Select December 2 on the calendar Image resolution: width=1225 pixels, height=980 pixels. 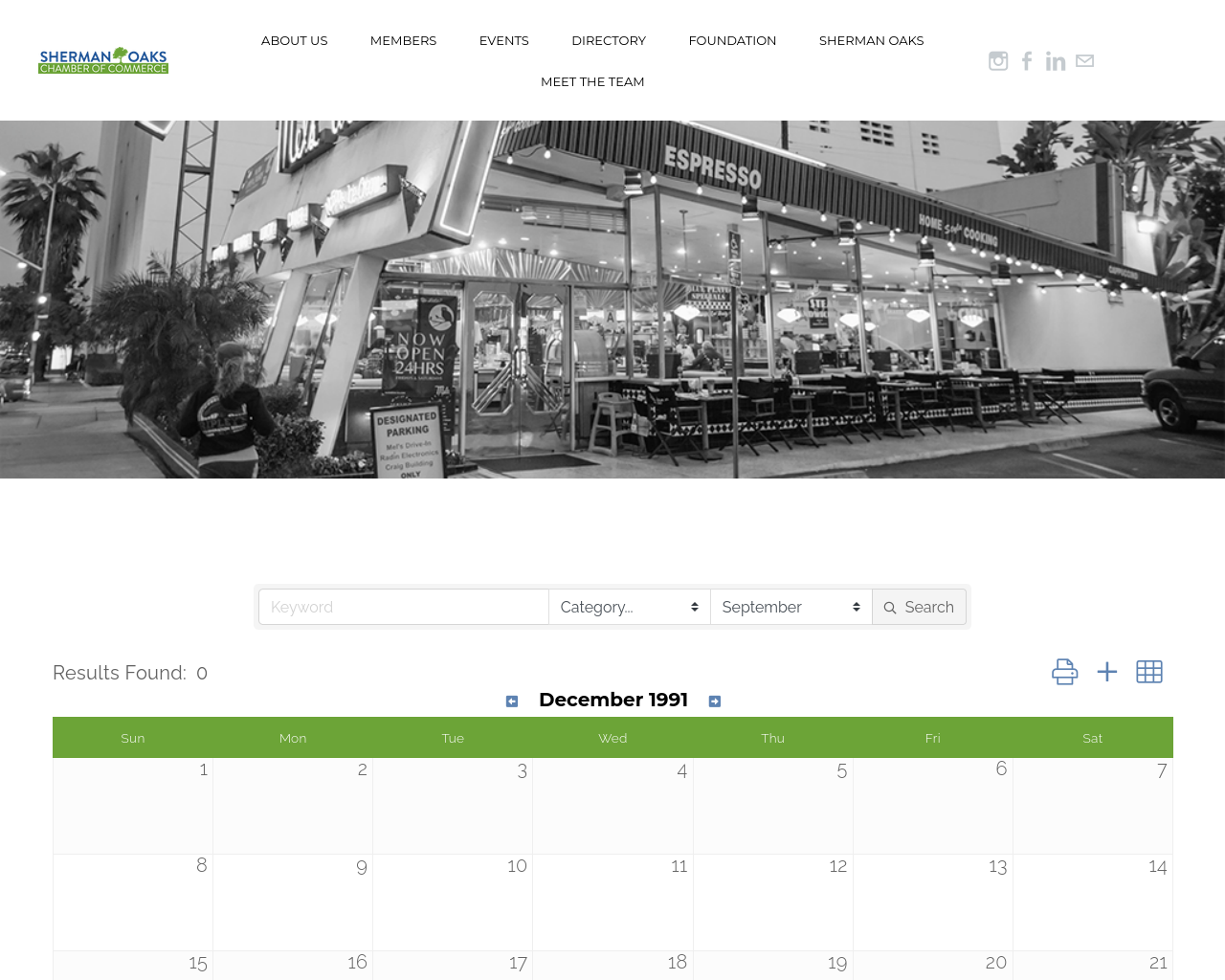[293, 806]
